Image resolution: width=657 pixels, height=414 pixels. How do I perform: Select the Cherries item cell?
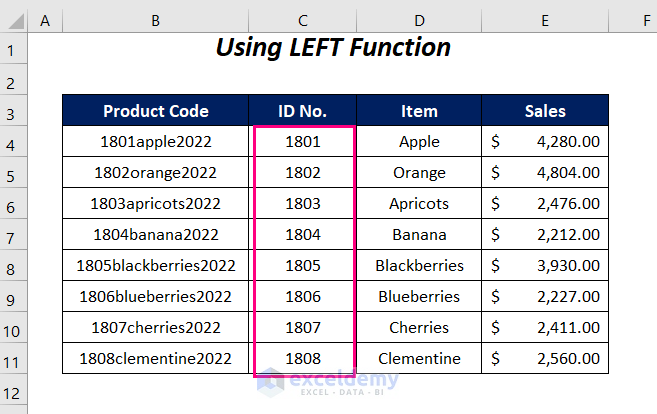tap(419, 328)
